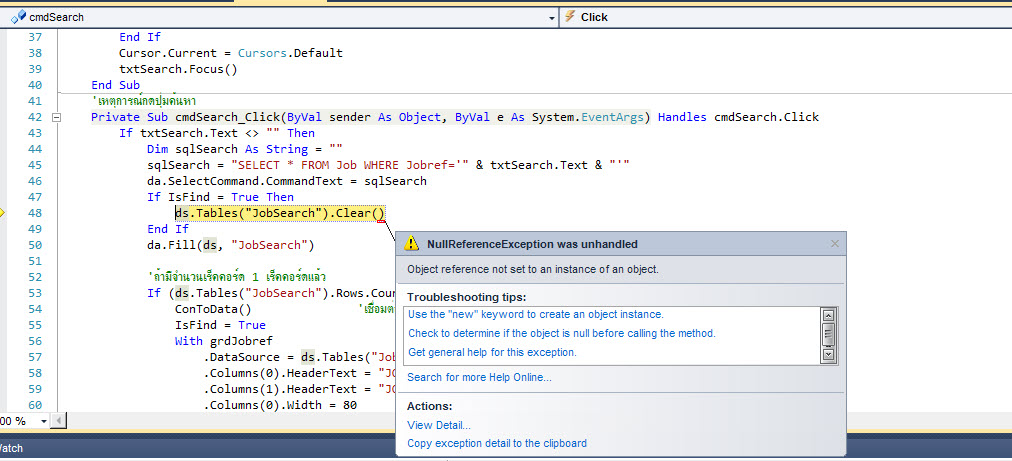Click the lightning event icon next to Click
Viewport: 1012px width, 461px height.
point(569,17)
